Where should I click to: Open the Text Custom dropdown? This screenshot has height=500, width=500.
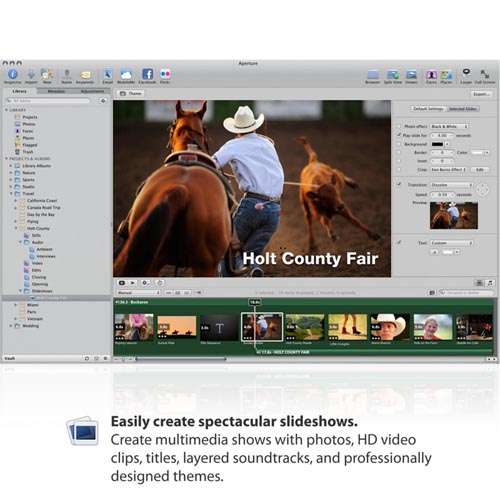(451, 243)
